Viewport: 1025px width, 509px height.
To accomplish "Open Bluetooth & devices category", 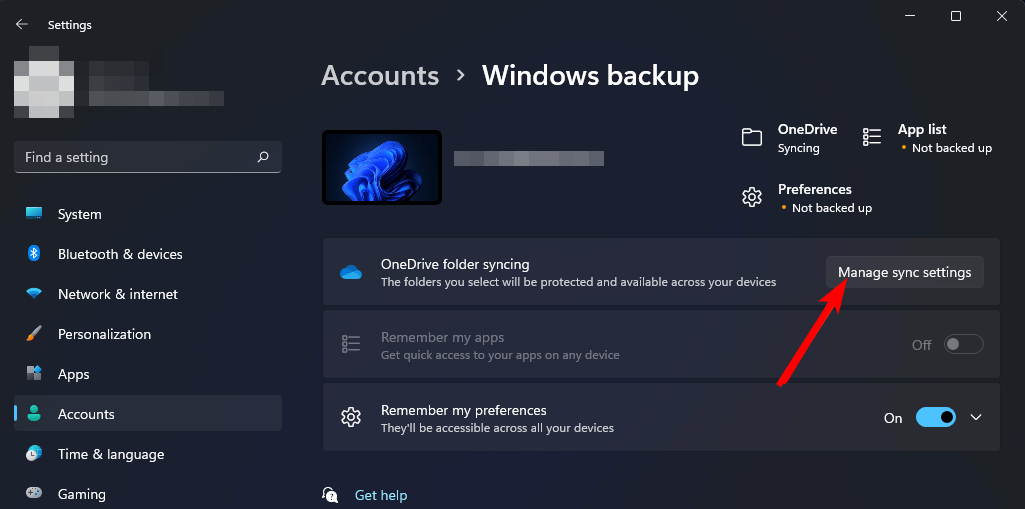I will point(148,254).
